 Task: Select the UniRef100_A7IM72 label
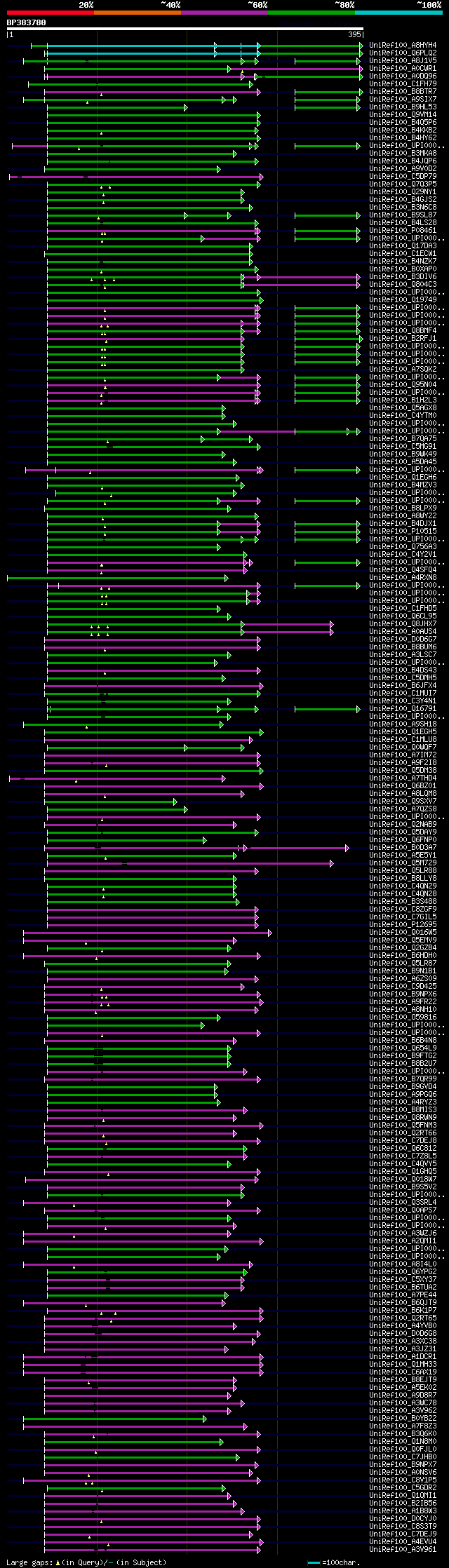(x=403, y=755)
